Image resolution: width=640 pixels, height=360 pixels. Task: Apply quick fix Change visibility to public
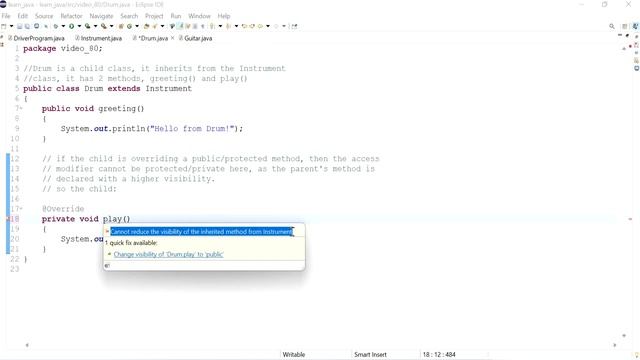(169, 254)
